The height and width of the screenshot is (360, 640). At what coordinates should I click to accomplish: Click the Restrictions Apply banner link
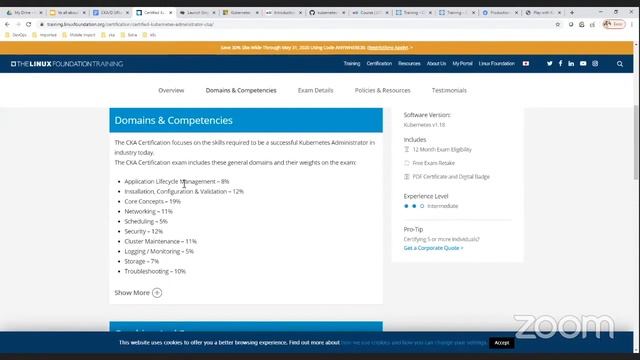(387, 48)
